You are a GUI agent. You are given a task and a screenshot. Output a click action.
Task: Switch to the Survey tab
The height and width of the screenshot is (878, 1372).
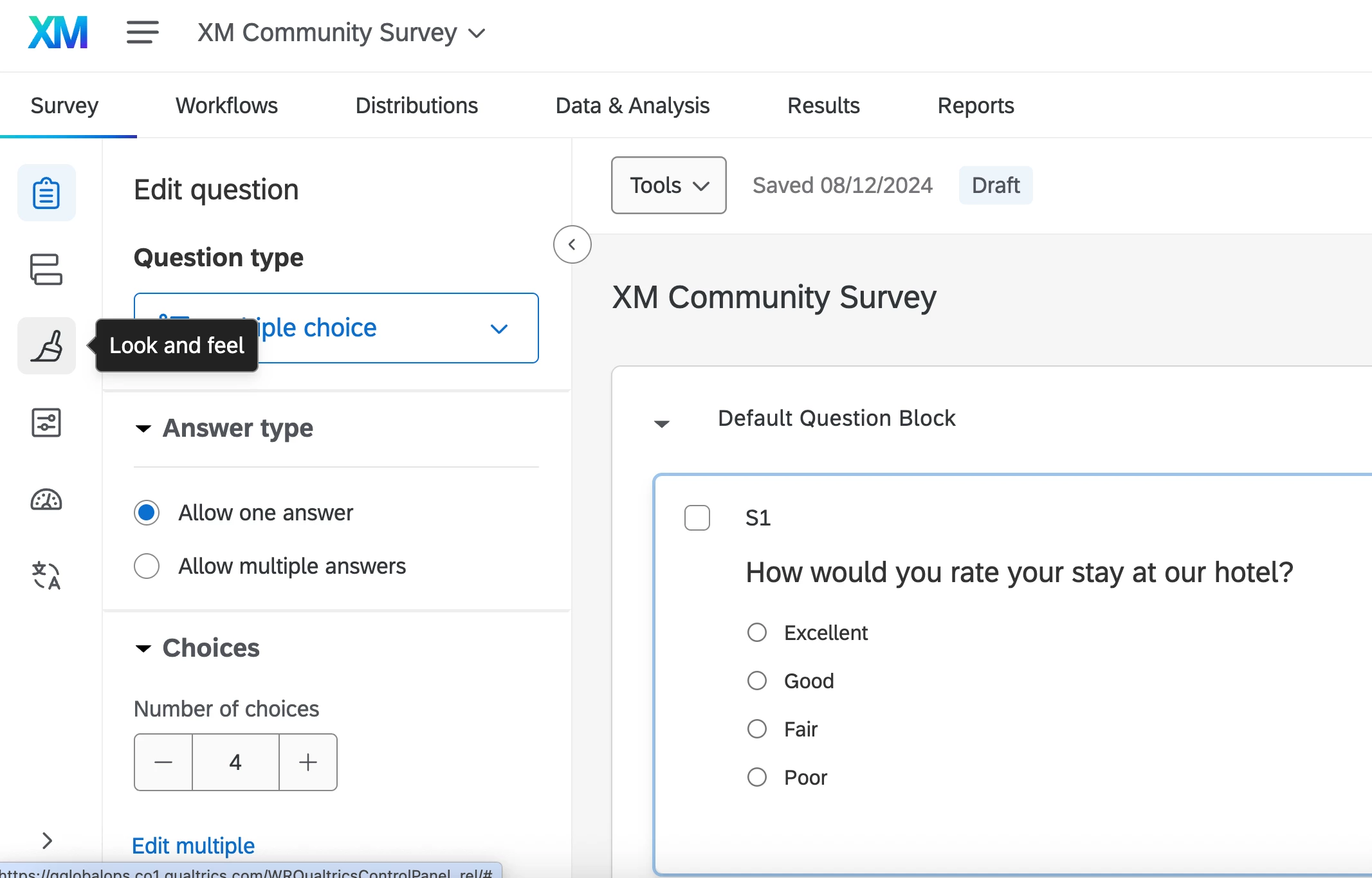pos(64,105)
